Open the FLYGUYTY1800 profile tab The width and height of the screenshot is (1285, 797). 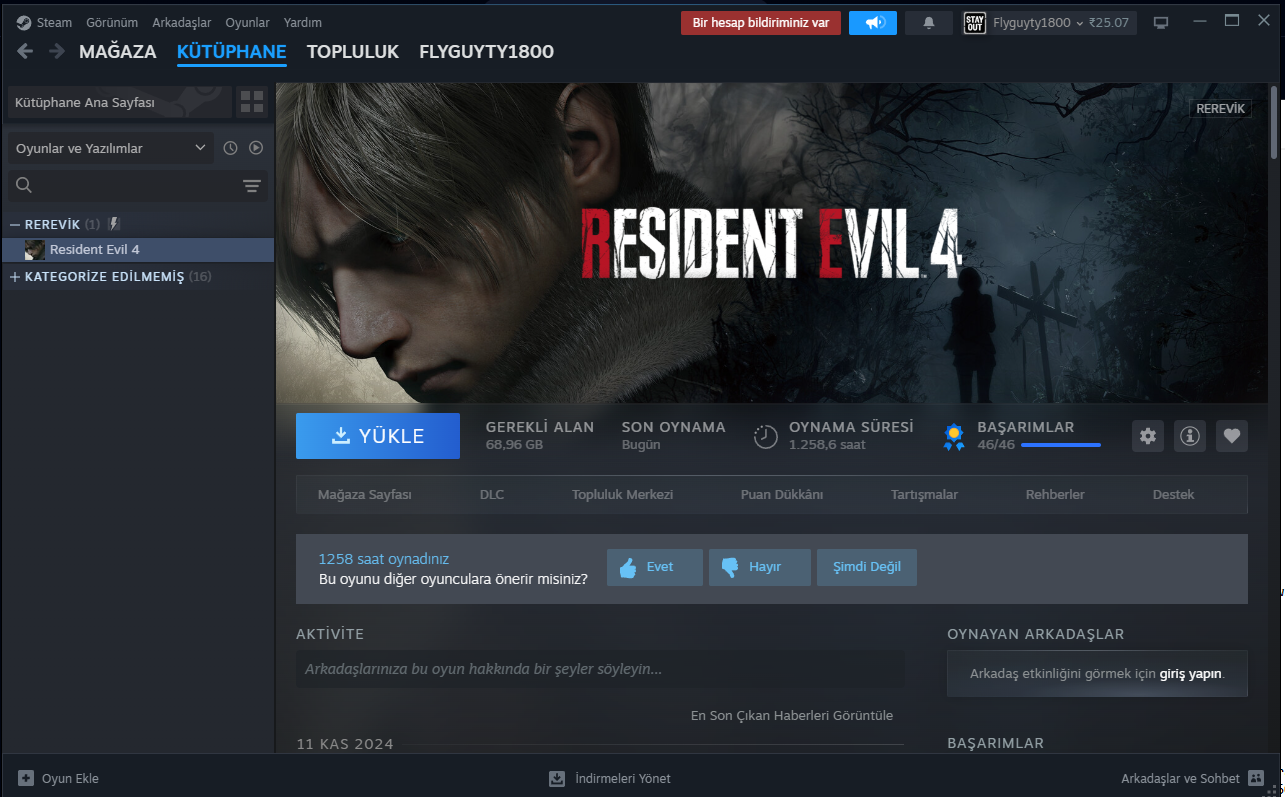[x=486, y=52]
